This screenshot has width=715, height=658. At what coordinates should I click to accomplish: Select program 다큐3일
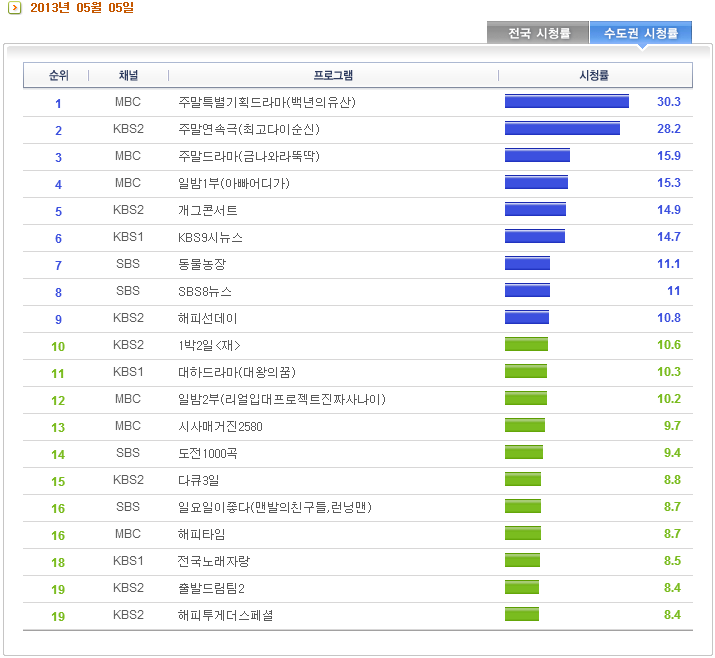(x=198, y=480)
